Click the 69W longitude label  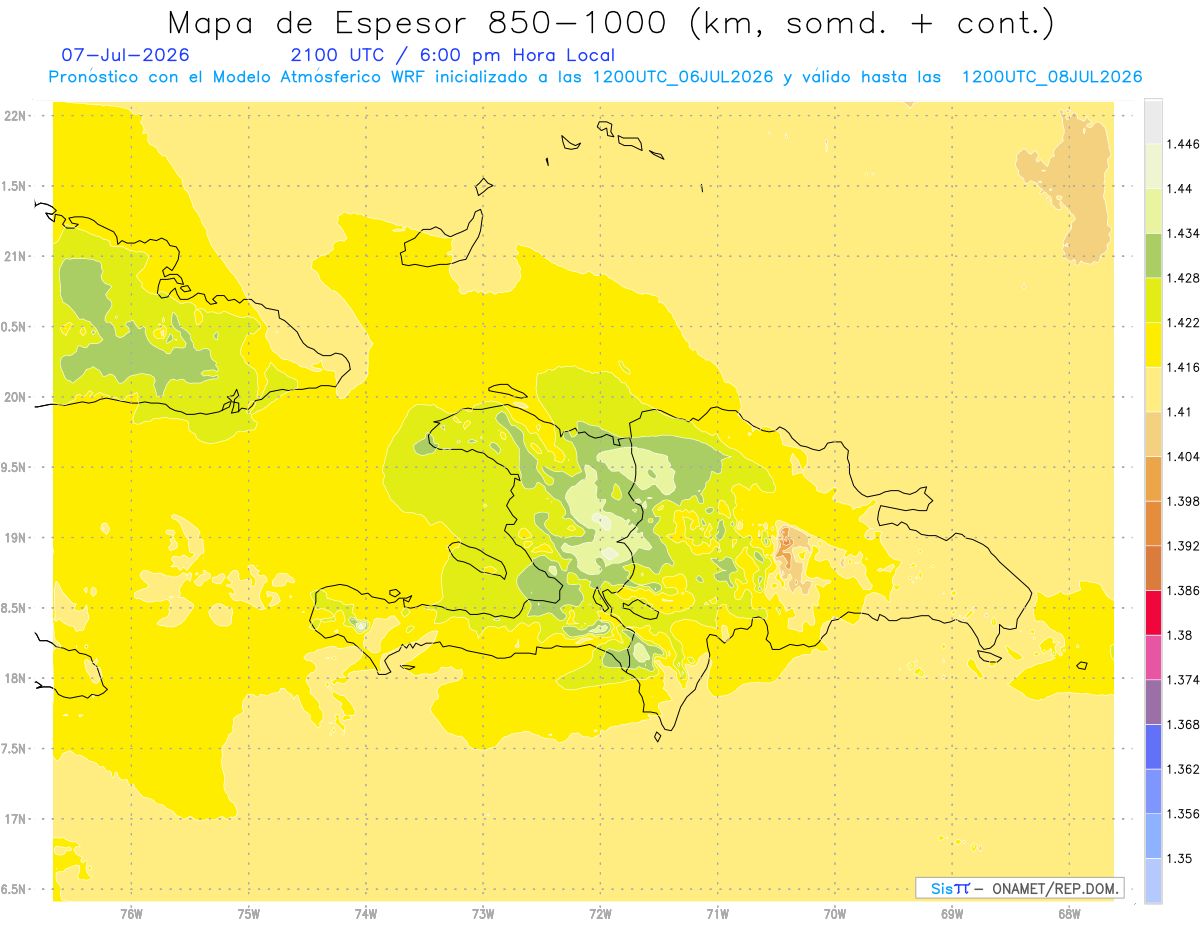coord(952,913)
